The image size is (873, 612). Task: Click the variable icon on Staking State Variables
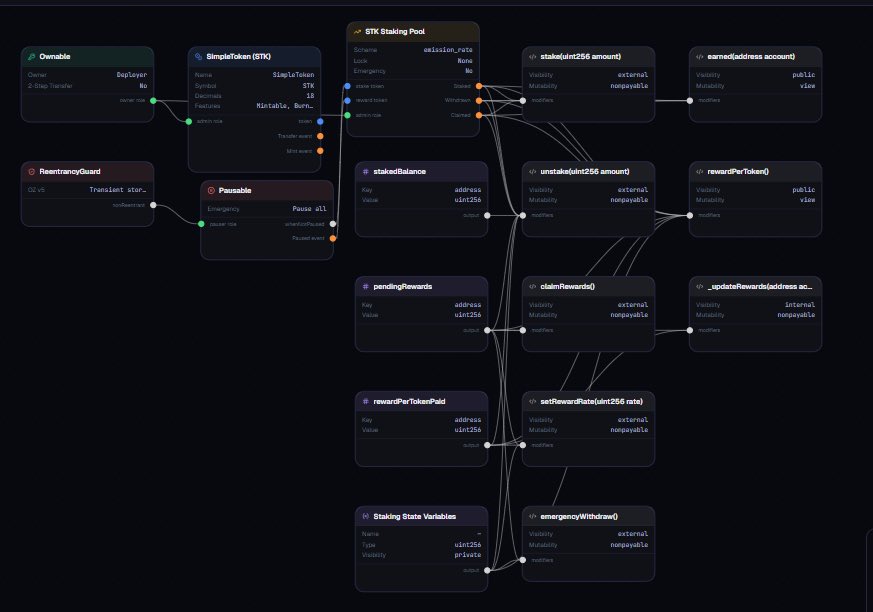point(366,516)
